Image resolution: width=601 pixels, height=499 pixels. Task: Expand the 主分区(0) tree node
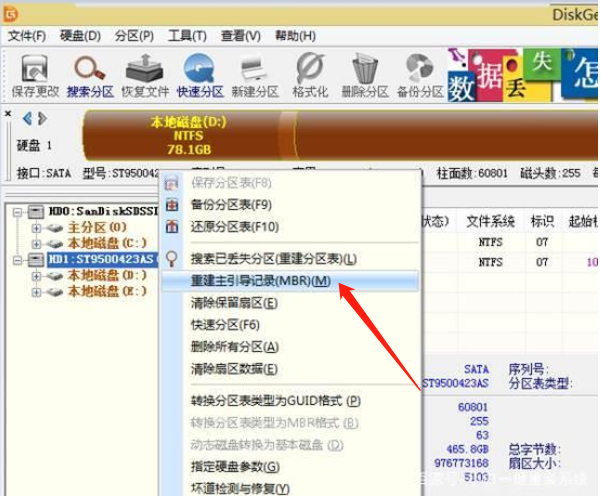tap(36, 228)
